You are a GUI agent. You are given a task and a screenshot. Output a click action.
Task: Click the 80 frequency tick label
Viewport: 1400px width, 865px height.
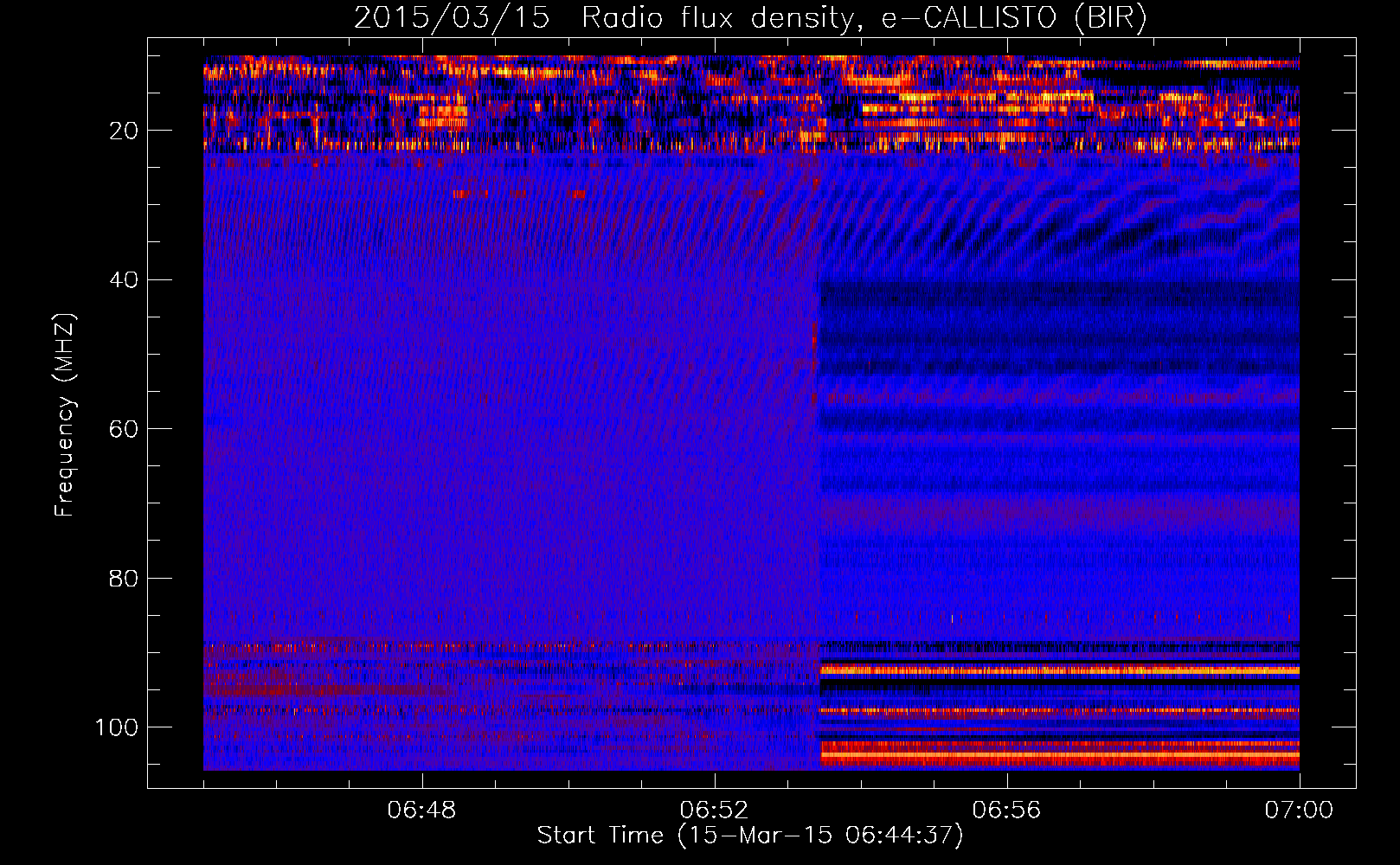tap(125, 578)
